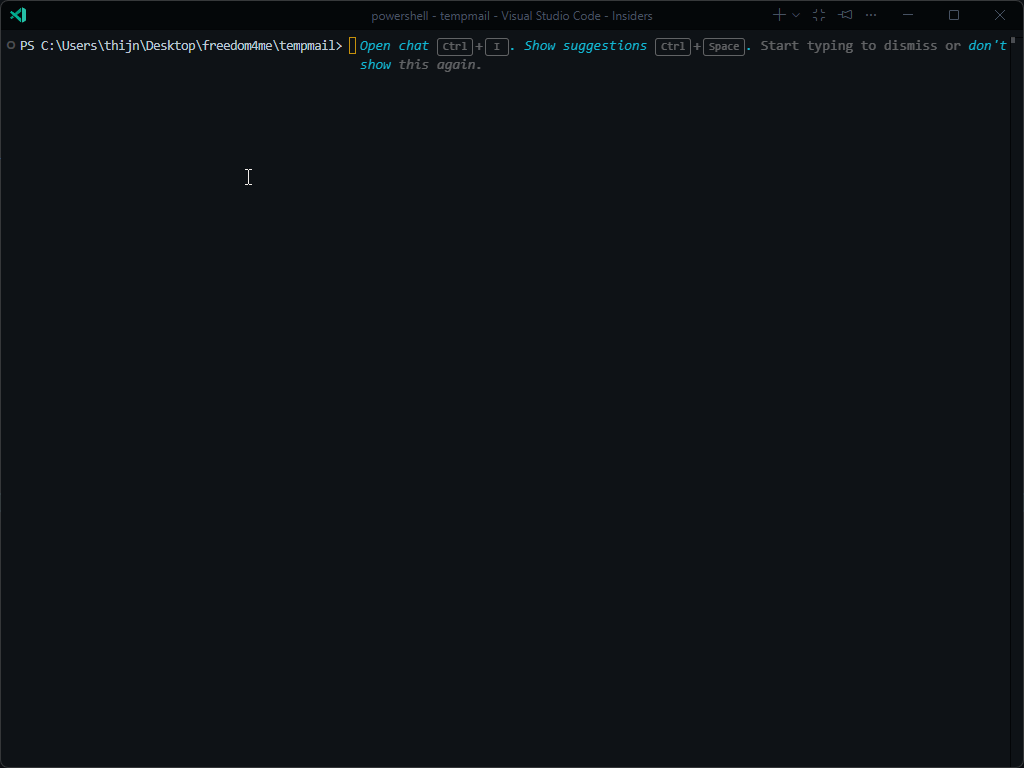The width and height of the screenshot is (1024, 768).
Task: Click the inward-arrows shrink view icon
Action: tap(819, 15)
